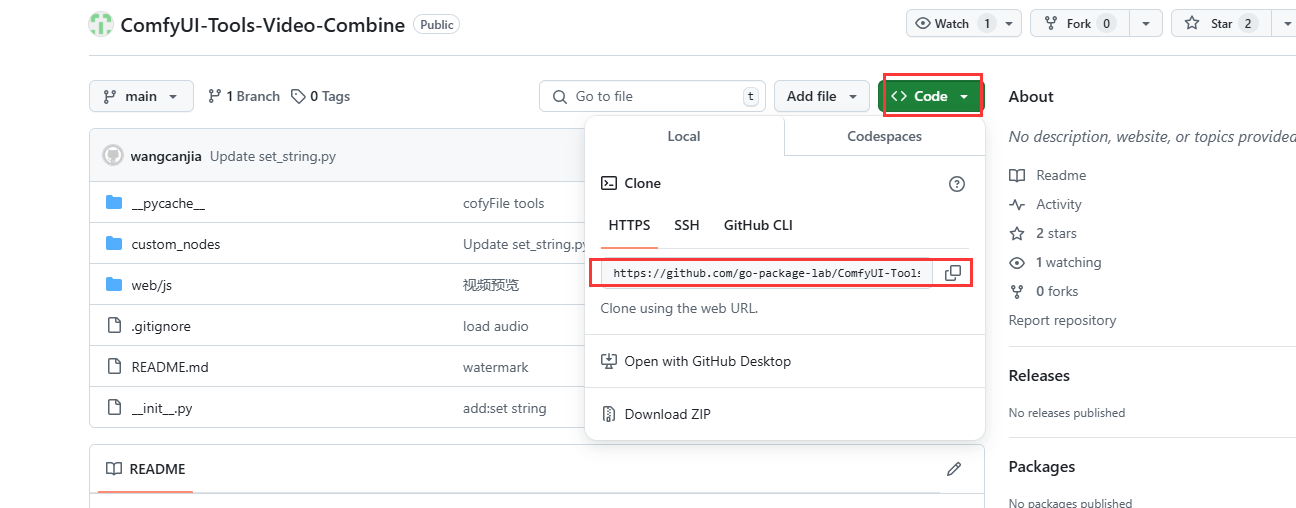This screenshot has width=1296, height=508.
Task: Open the README.md file name
Action: click(x=170, y=367)
